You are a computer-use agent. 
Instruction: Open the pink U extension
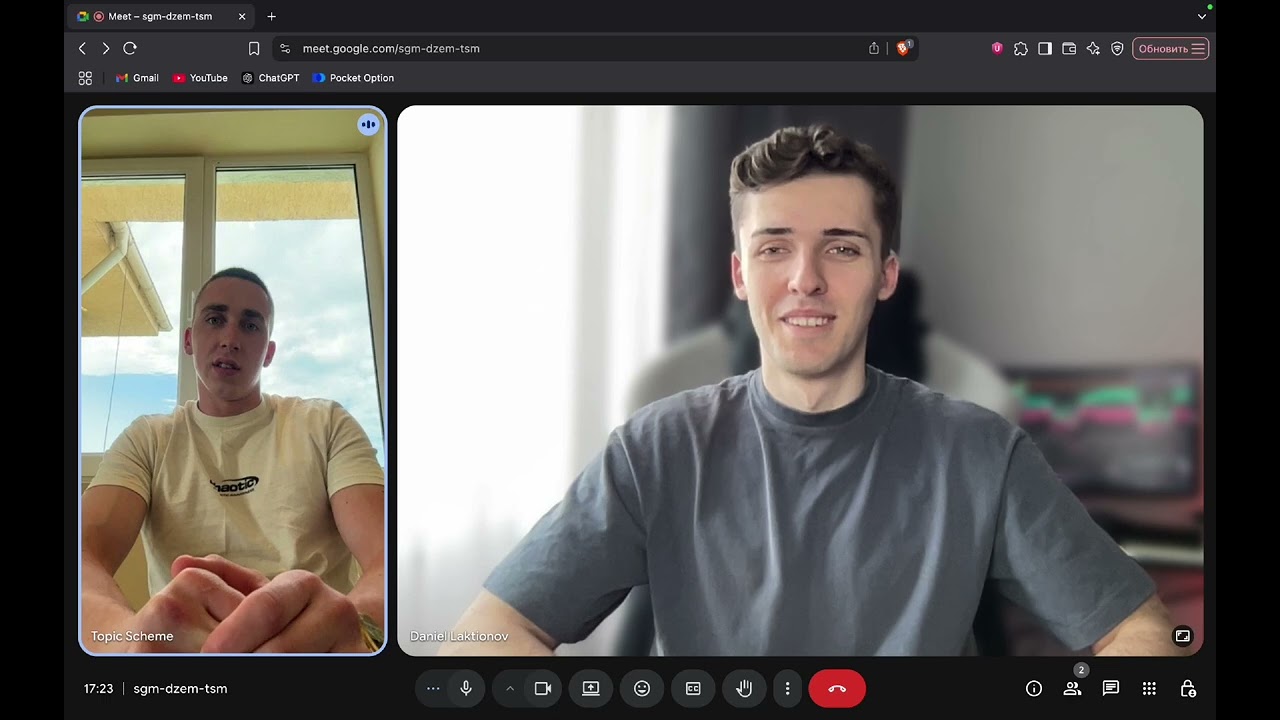point(997,48)
